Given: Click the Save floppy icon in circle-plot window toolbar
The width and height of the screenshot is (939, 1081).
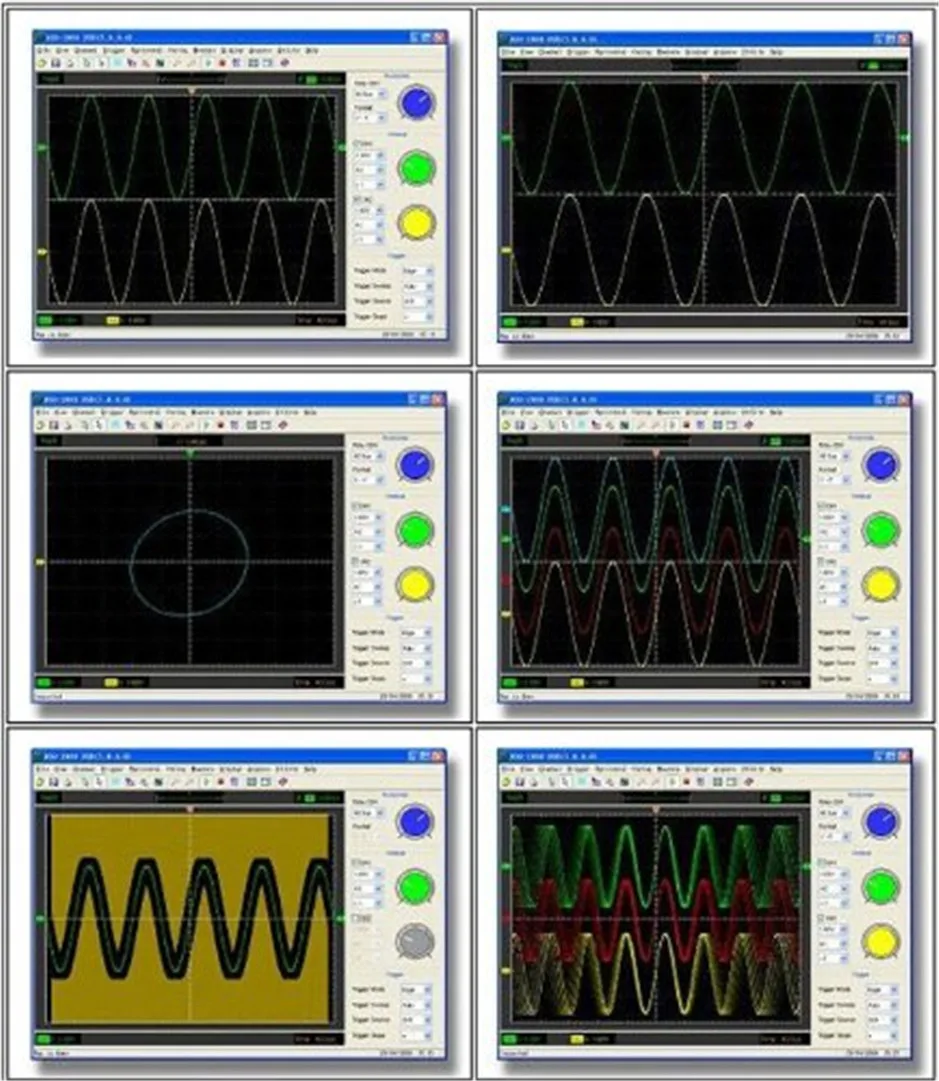Looking at the screenshot, I should (x=53, y=425).
